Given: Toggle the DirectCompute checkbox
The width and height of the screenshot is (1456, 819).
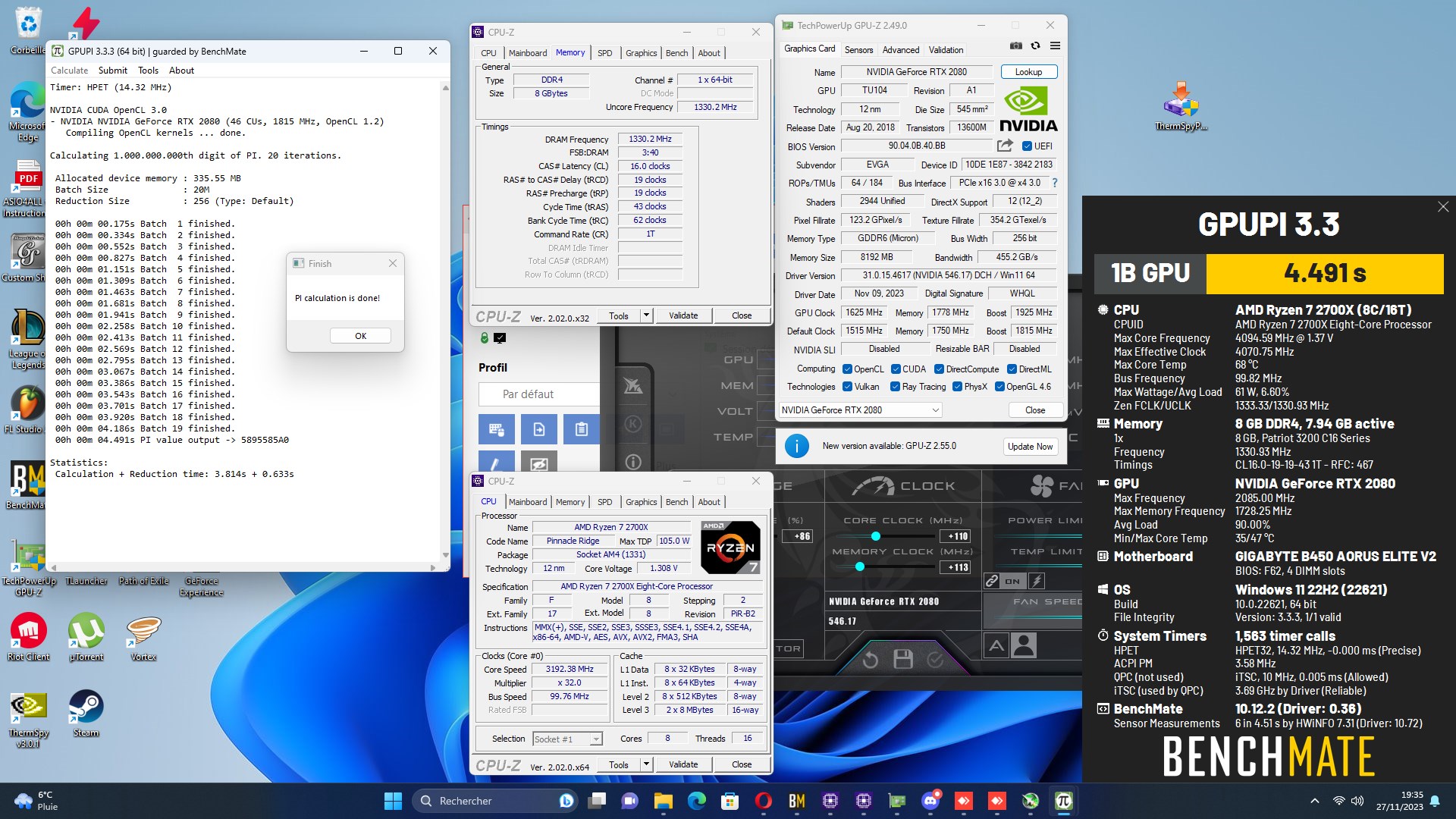Looking at the screenshot, I should pos(939,369).
